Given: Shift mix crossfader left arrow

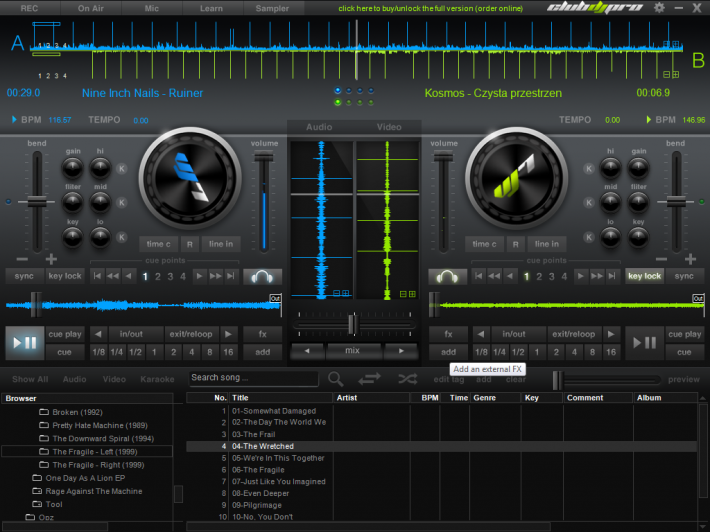Looking at the screenshot, I should click(307, 351).
